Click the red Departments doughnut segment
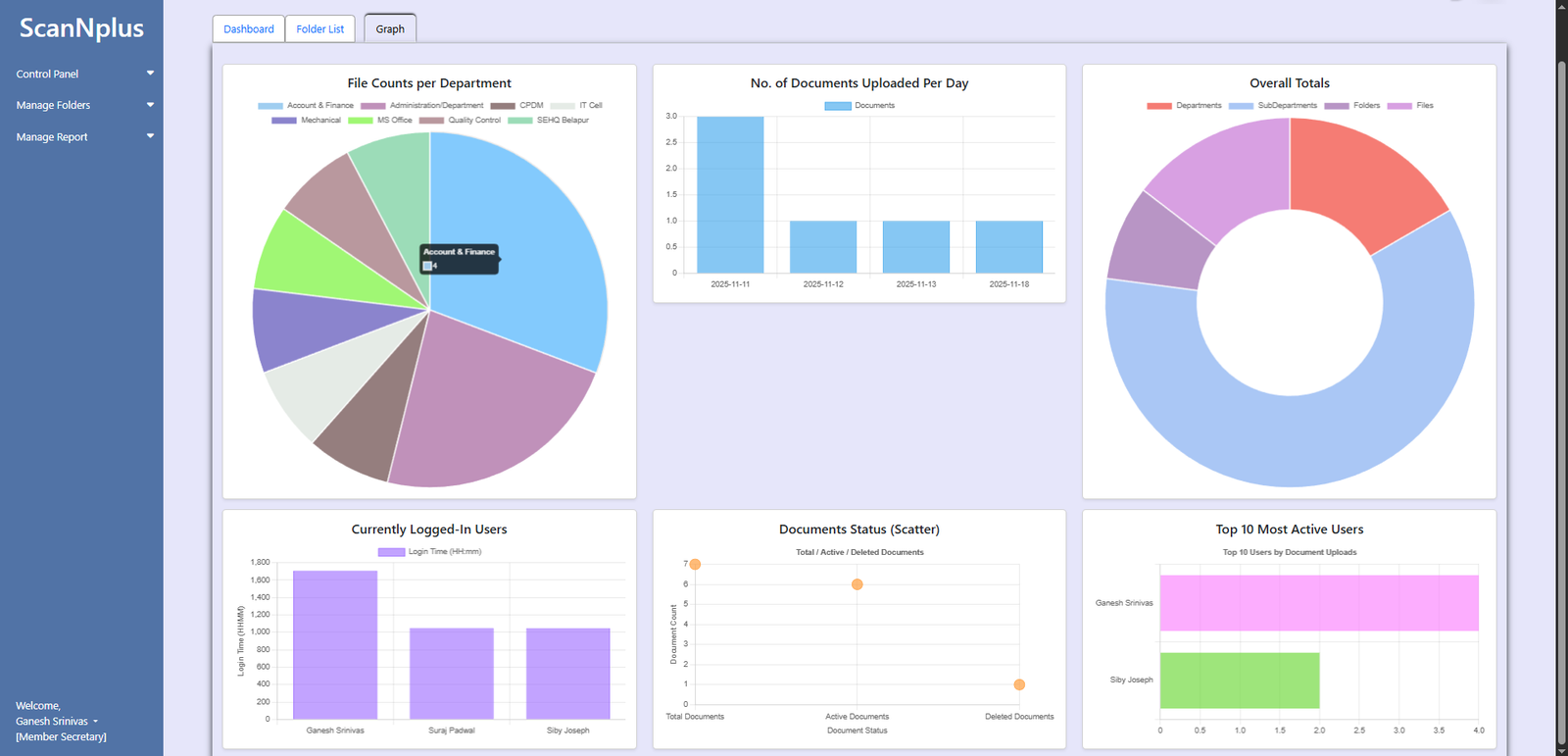Viewport: 1568px width, 756px height. point(1362,181)
